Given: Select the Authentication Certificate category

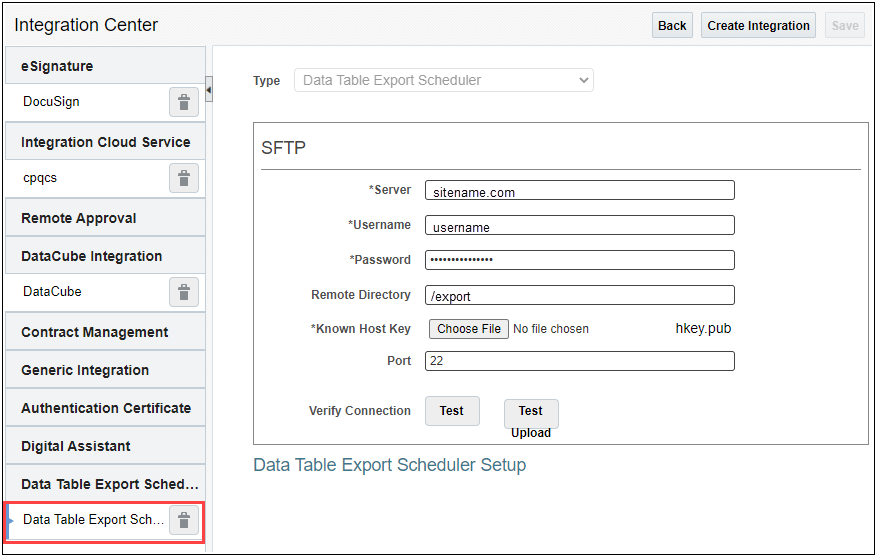Looking at the screenshot, I should [105, 408].
